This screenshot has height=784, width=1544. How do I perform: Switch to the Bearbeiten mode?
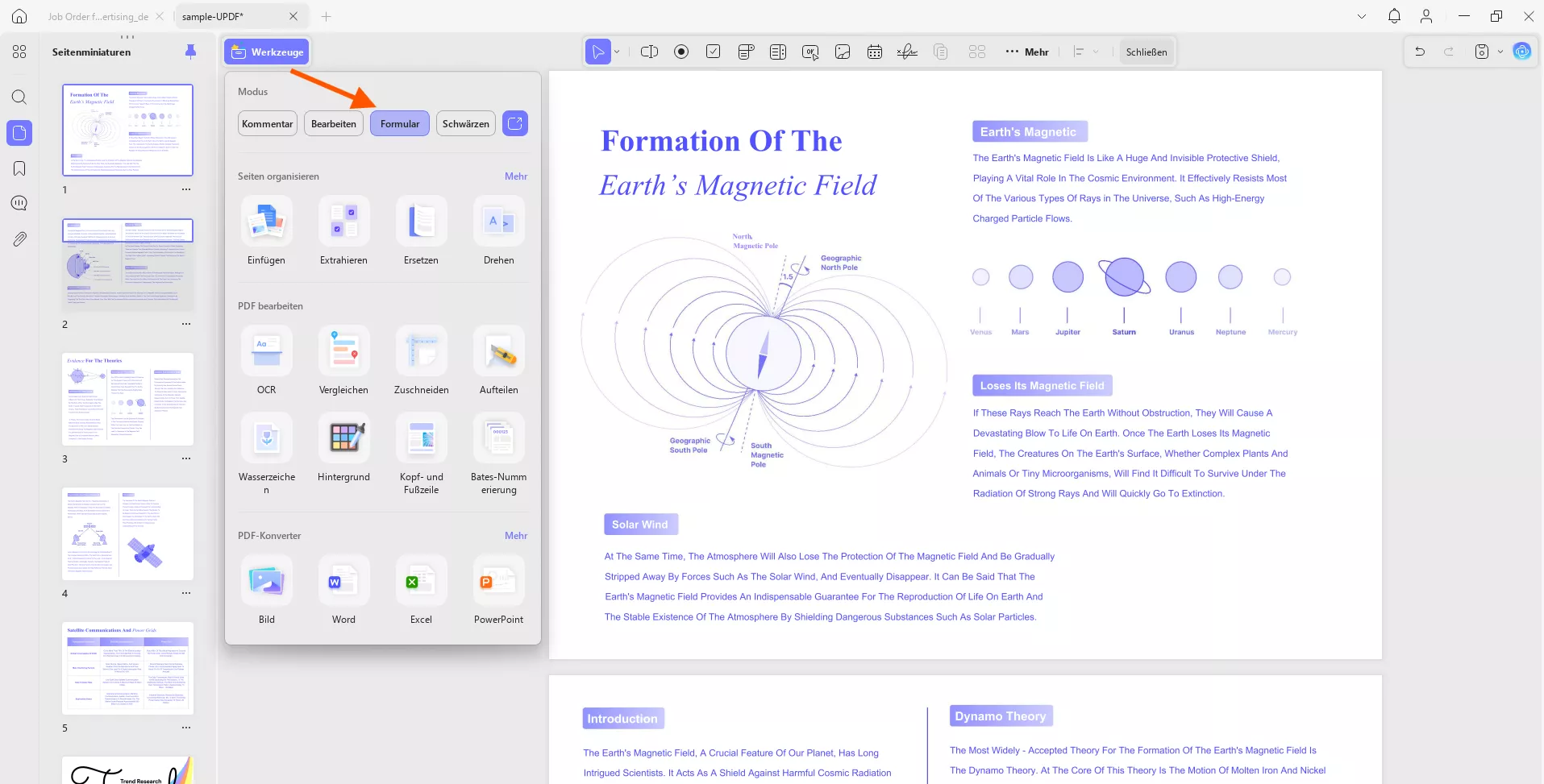pyautogui.click(x=334, y=123)
